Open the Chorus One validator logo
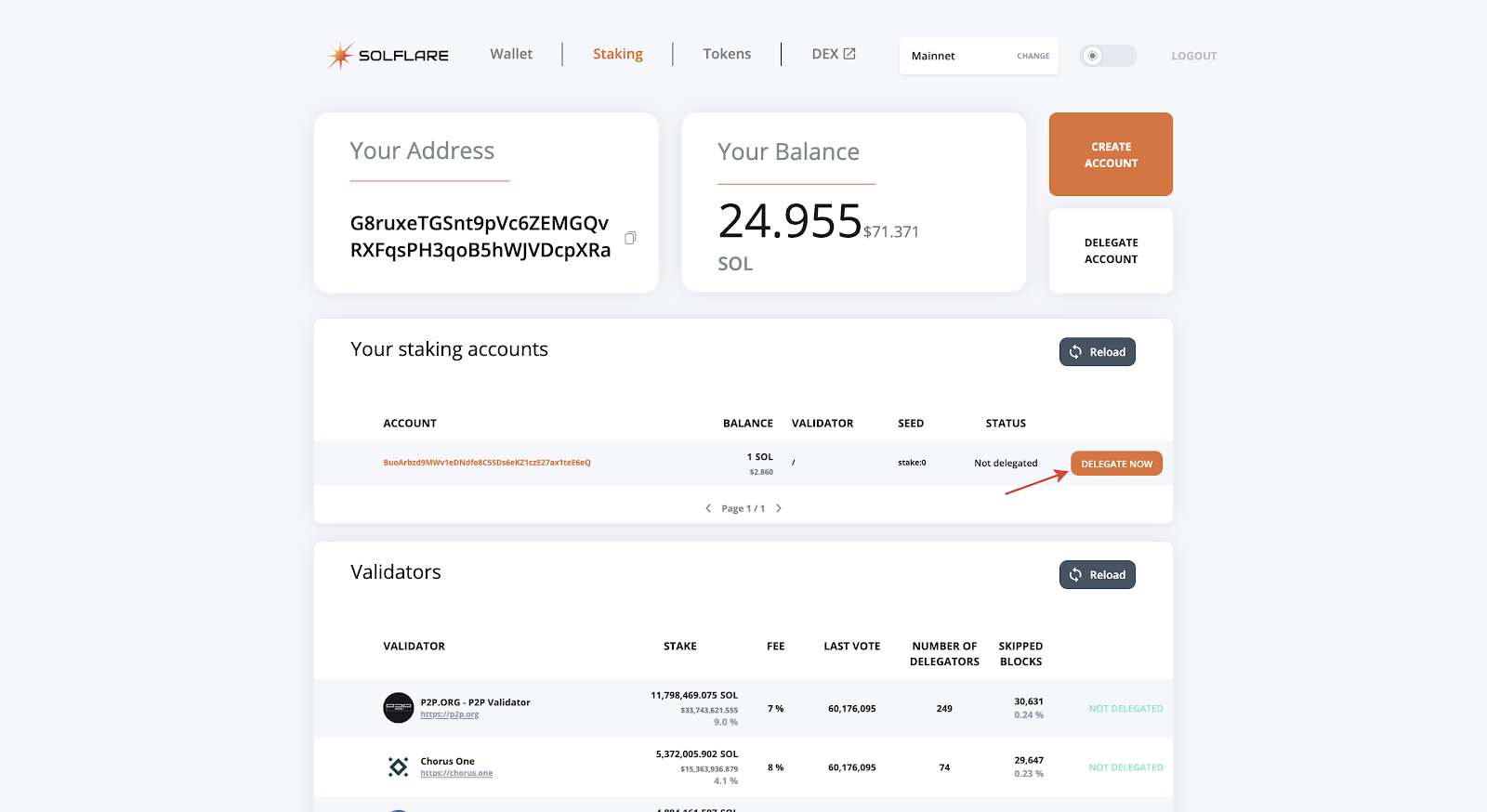This screenshot has height=812, width=1487. coord(398,766)
